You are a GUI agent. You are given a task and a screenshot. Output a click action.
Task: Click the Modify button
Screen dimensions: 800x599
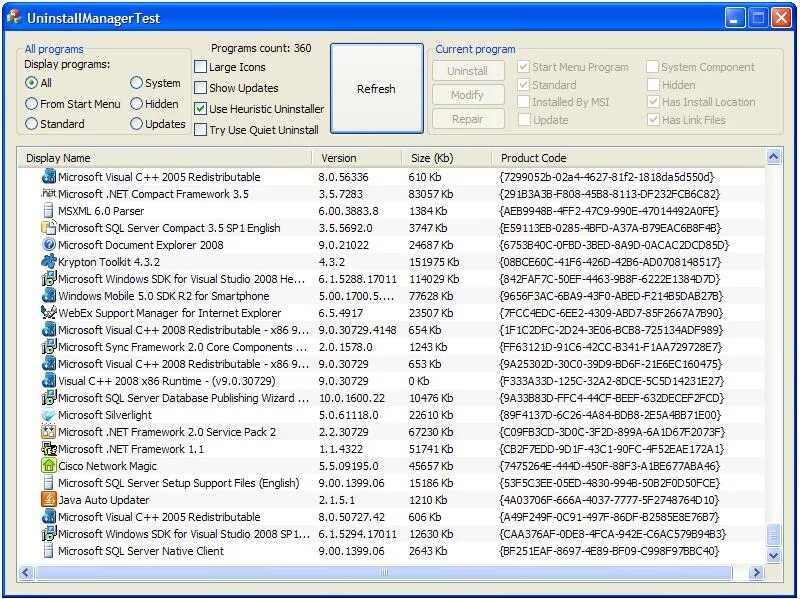tap(468, 95)
